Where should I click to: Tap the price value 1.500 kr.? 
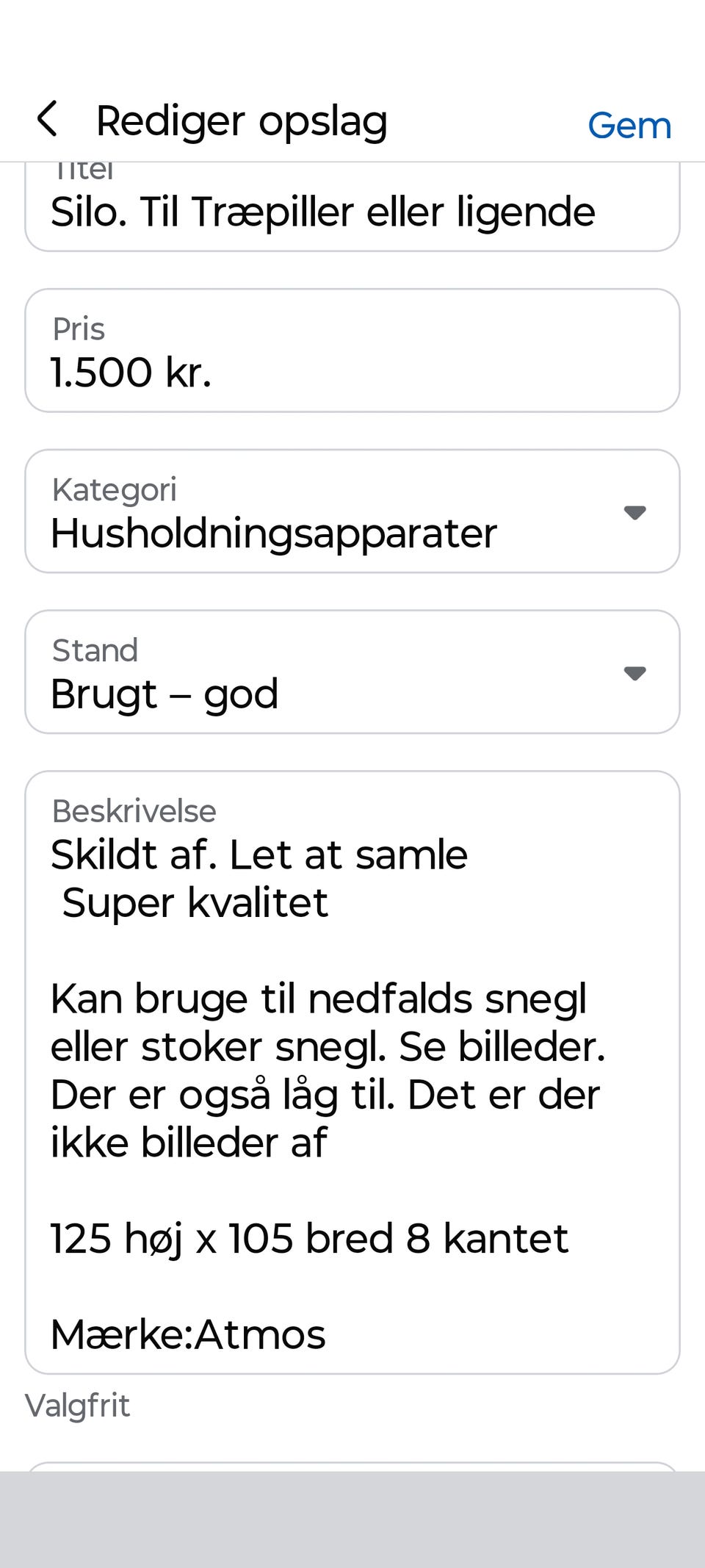point(131,373)
